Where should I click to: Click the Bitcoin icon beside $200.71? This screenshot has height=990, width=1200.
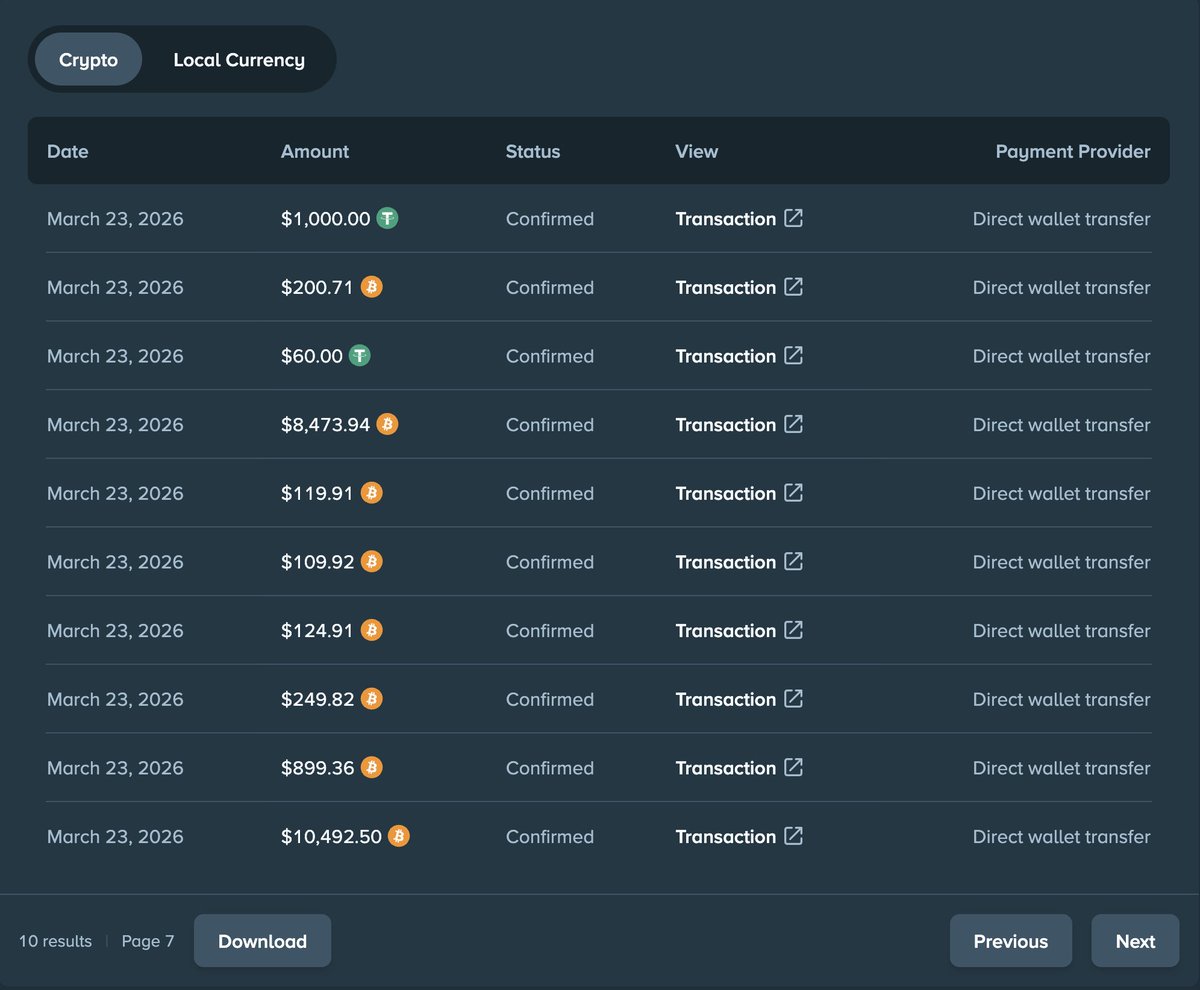371,287
